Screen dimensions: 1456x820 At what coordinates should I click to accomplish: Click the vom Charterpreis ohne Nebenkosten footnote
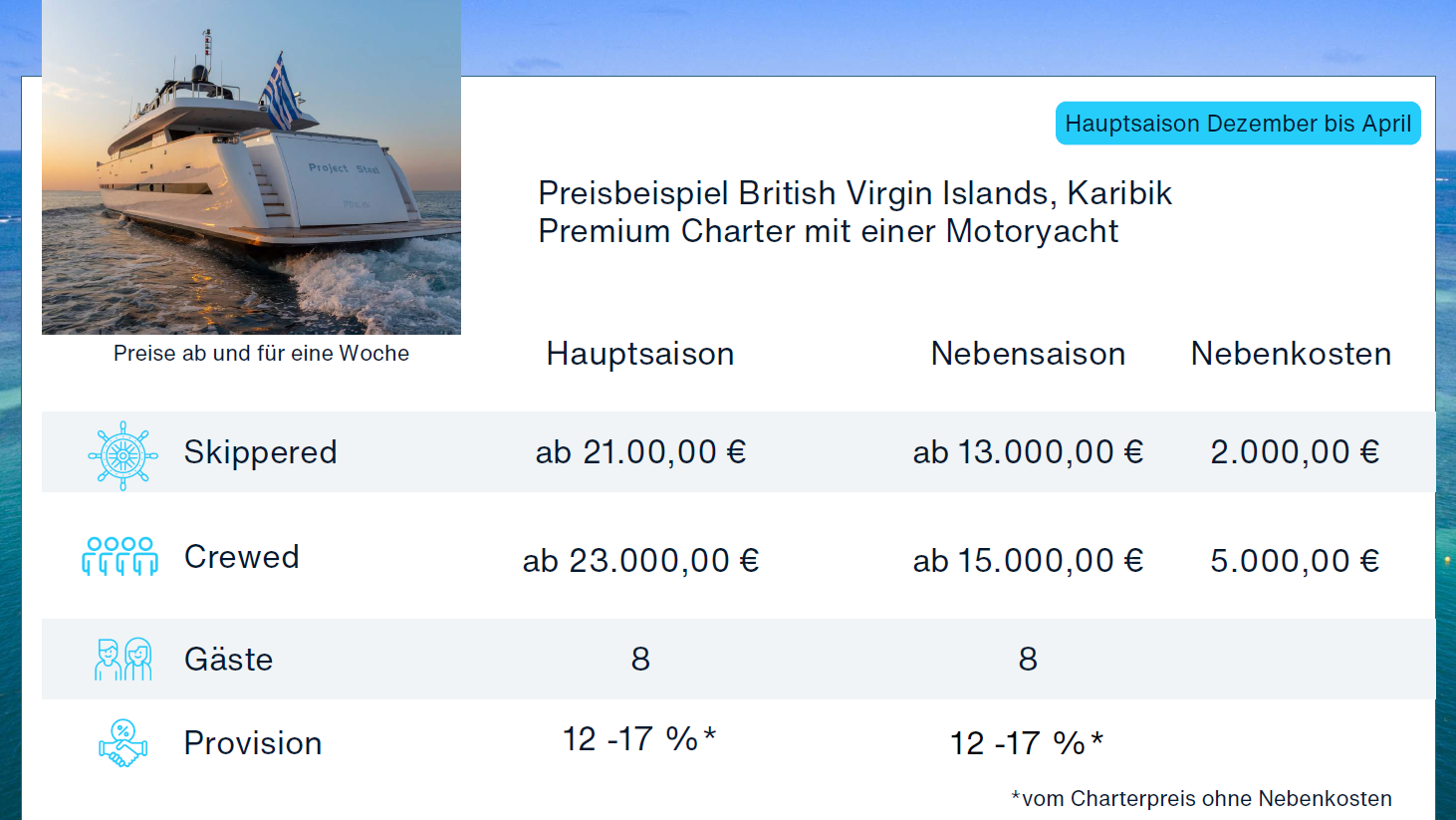1202,799
